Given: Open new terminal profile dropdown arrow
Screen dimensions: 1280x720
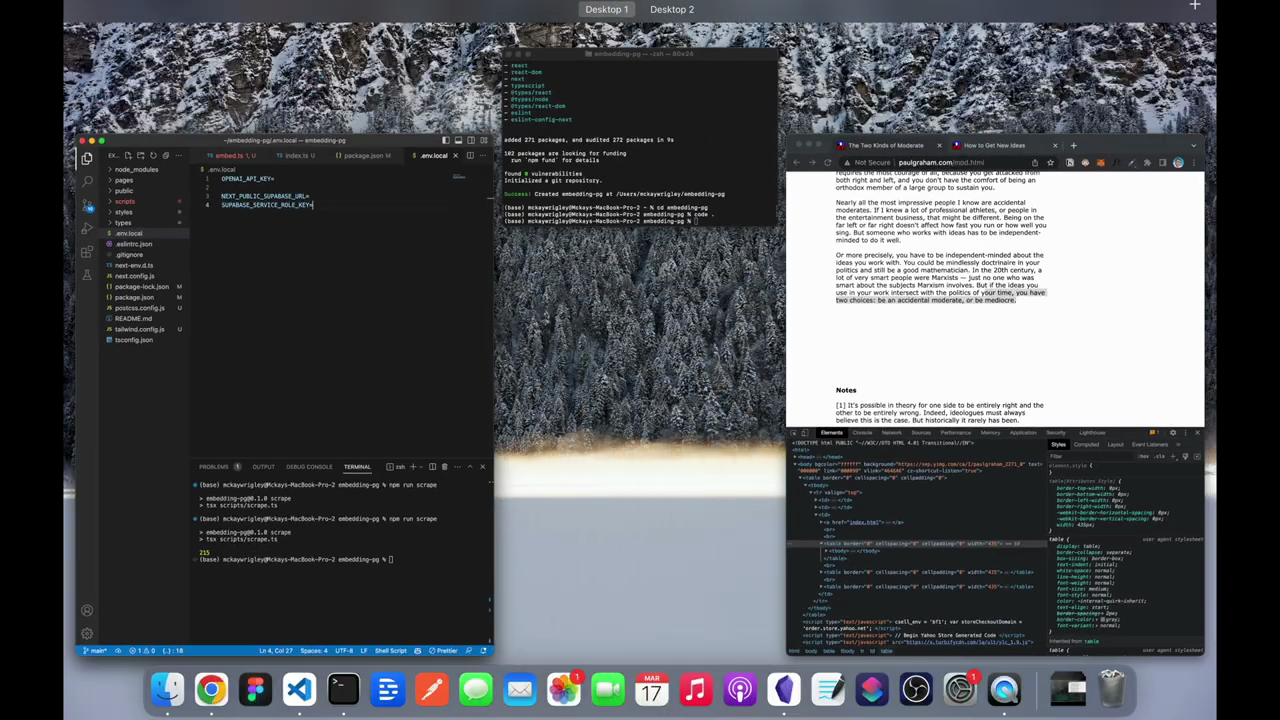Looking at the screenshot, I should [x=421, y=466].
